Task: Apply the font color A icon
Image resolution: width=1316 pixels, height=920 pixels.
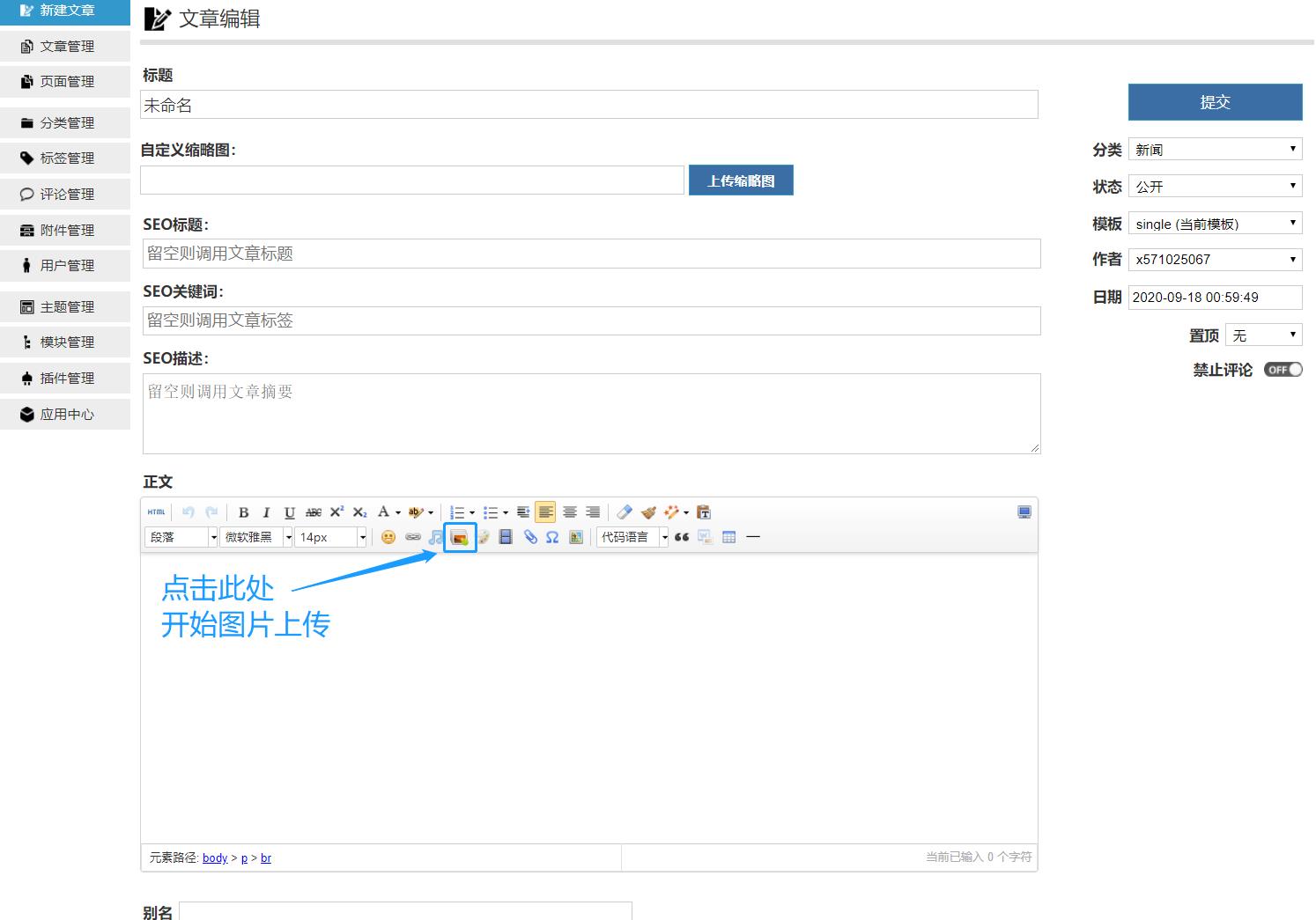Action: pos(383,512)
